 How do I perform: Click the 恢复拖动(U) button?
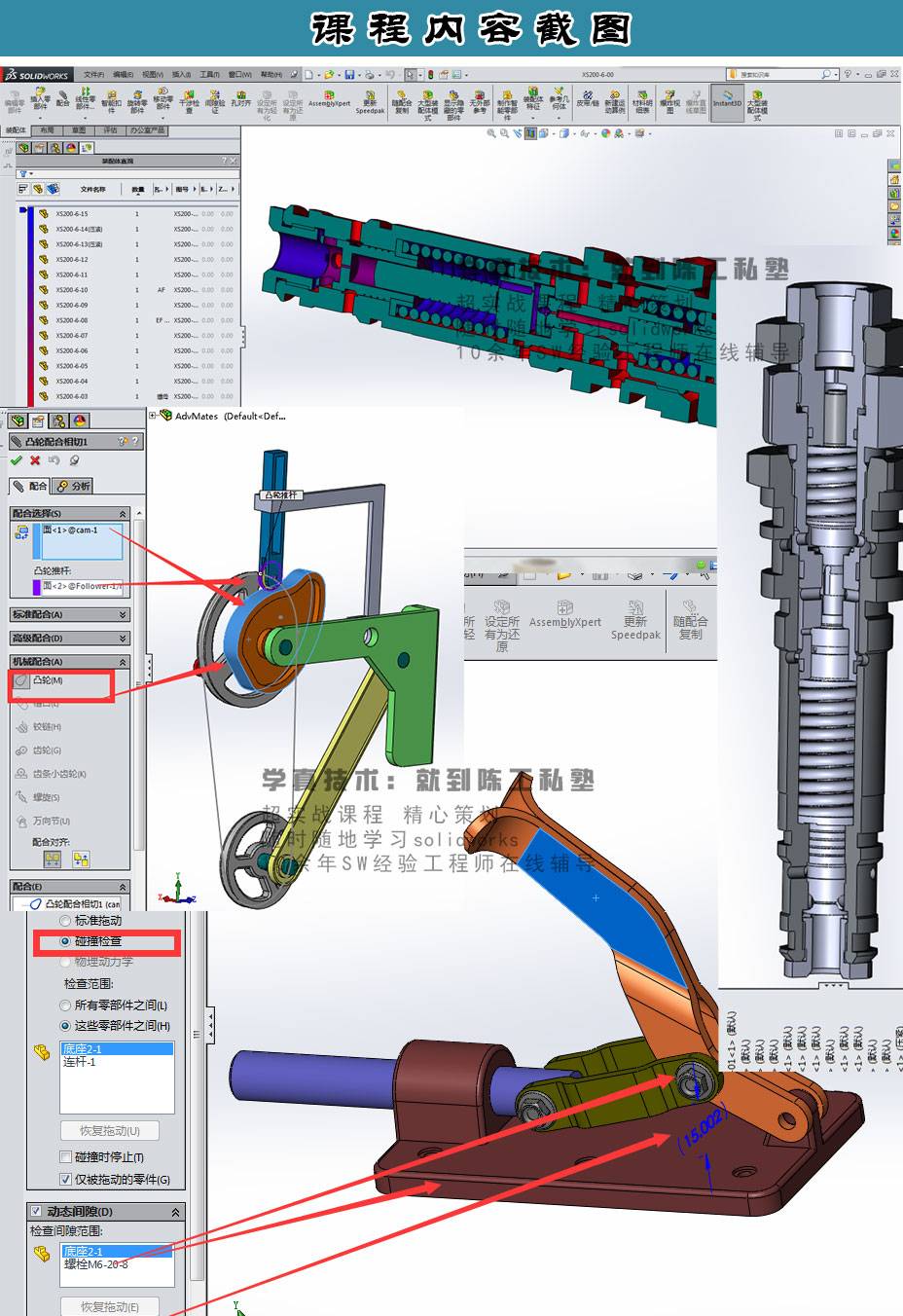(109, 1131)
